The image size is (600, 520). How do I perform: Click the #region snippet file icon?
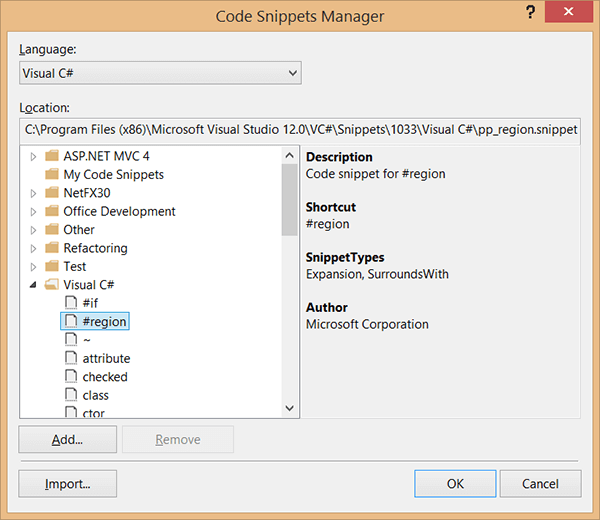point(71,321)
